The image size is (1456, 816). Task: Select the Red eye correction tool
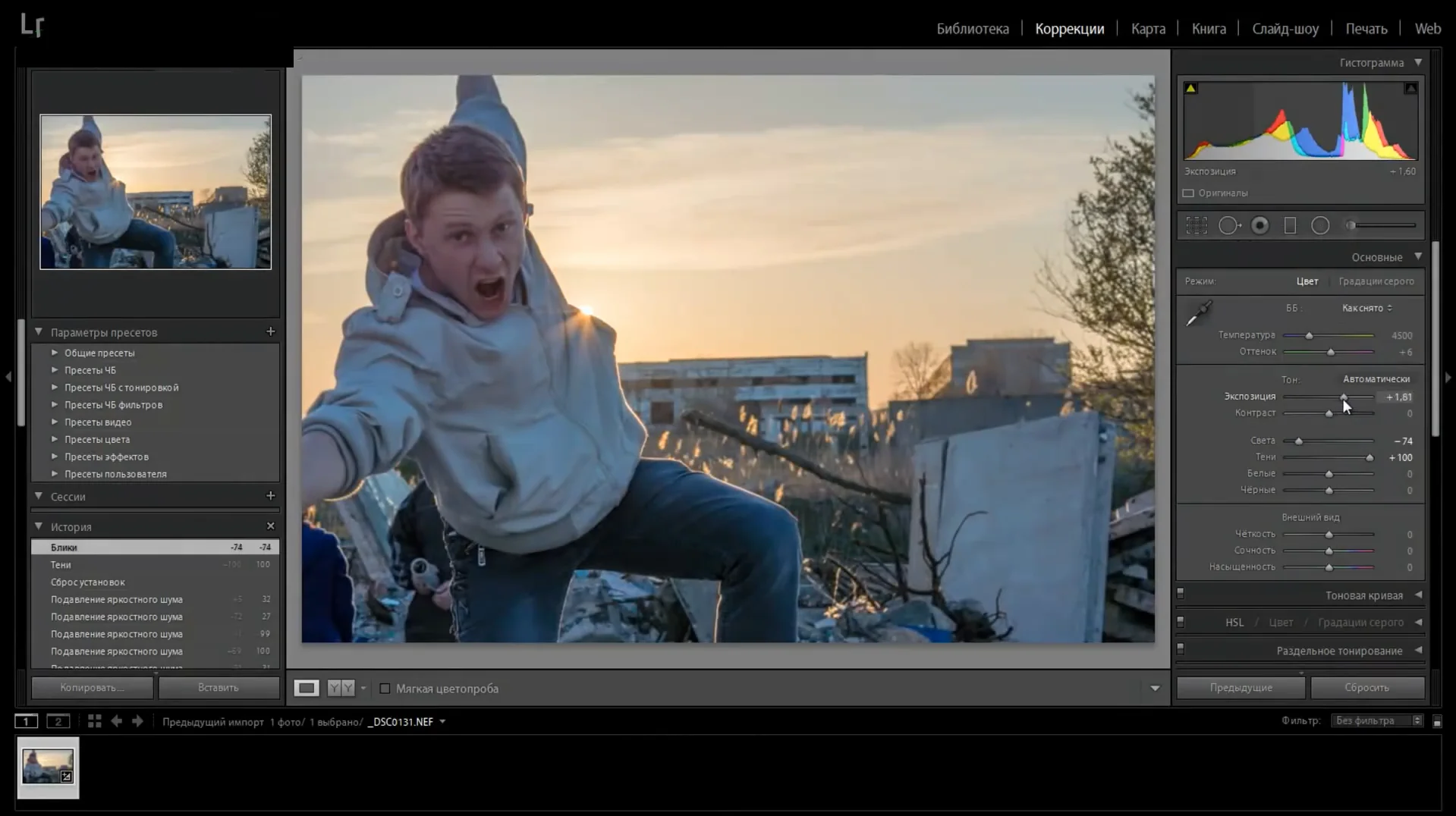1260,225
